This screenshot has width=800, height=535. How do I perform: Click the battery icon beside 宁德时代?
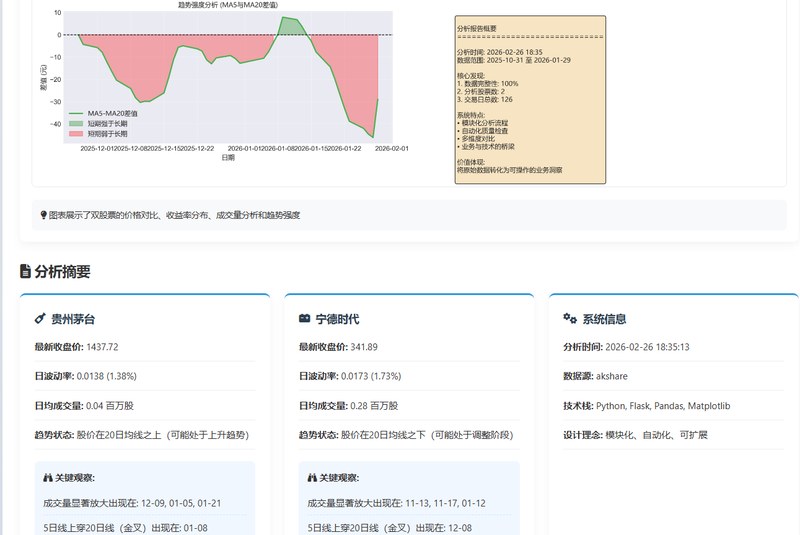coord(305,319)
